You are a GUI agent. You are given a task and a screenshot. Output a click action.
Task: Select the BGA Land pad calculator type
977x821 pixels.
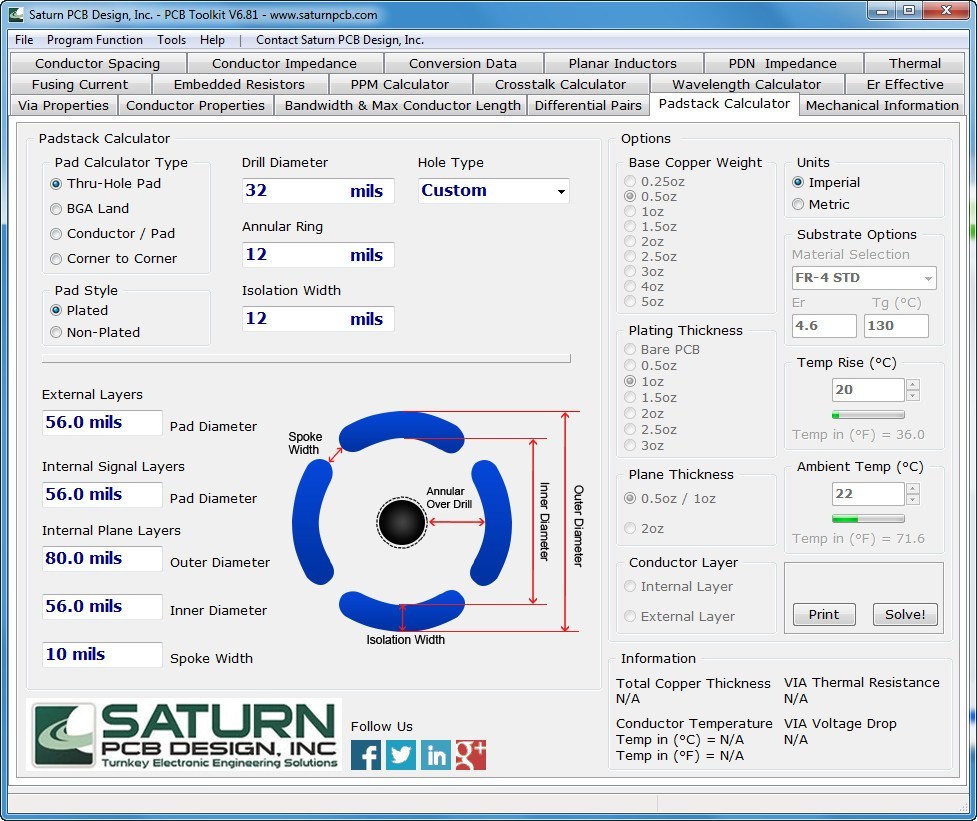pos(56,209)
